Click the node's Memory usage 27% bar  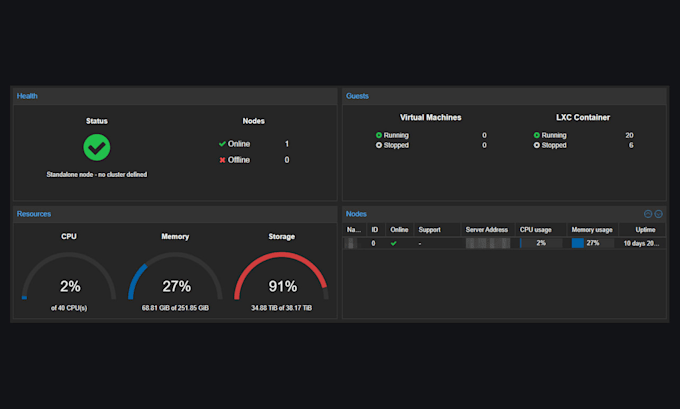[592, 243]
